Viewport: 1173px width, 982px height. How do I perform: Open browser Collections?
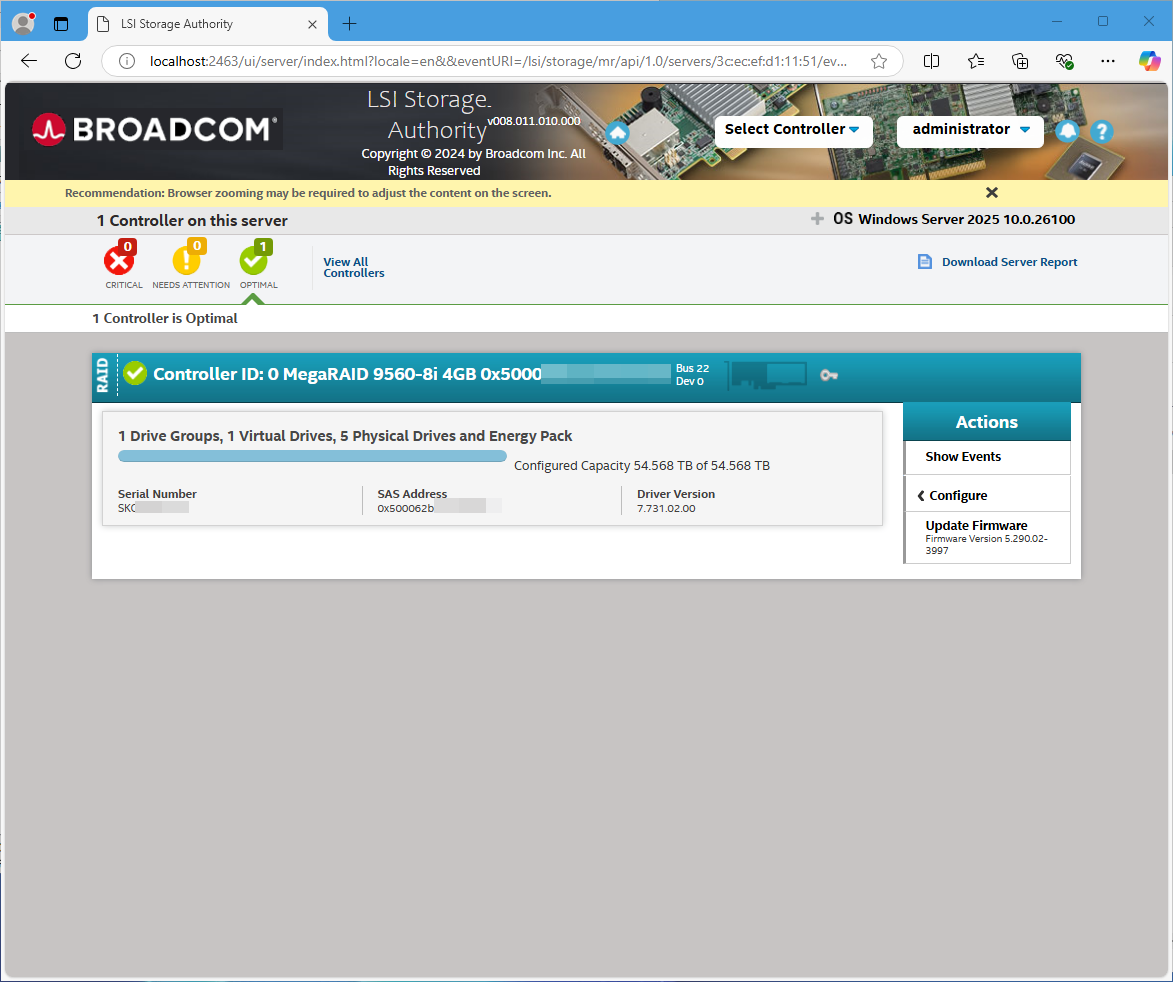click(x=1020, y=61)
